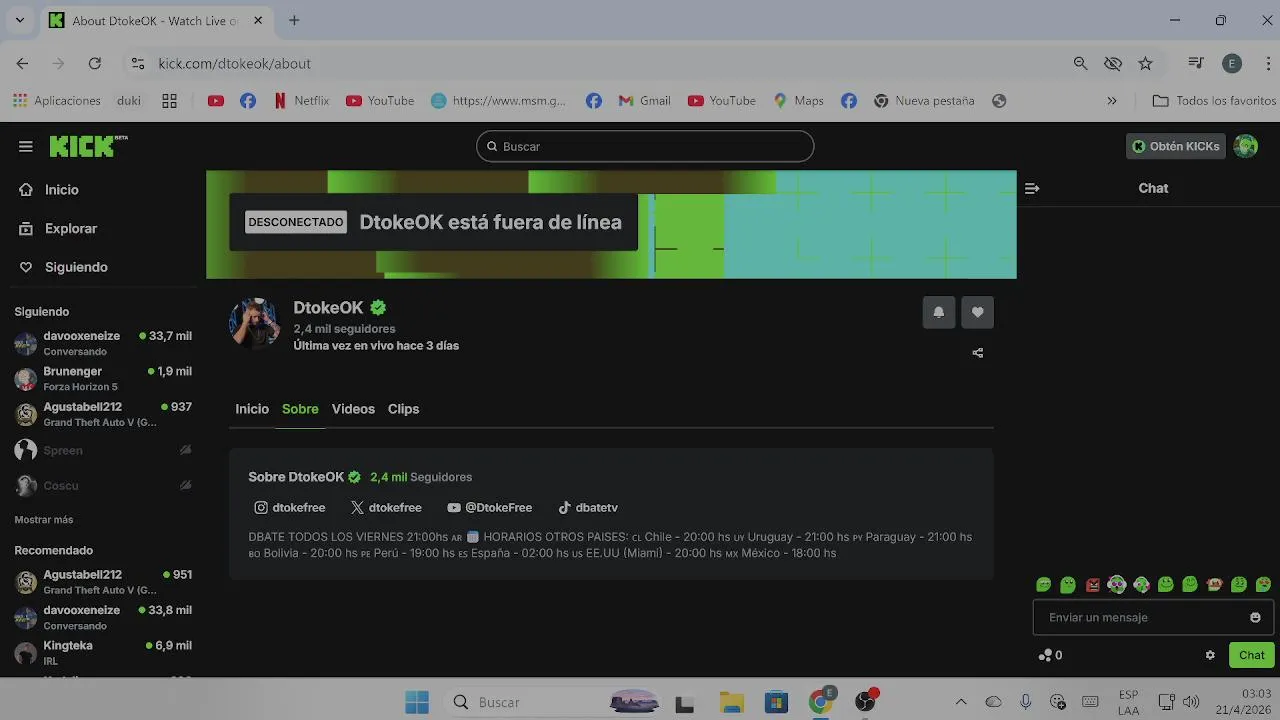The height and width of the screenshot is (720, 1280).
Task: Reload the page
Action: 94,63
